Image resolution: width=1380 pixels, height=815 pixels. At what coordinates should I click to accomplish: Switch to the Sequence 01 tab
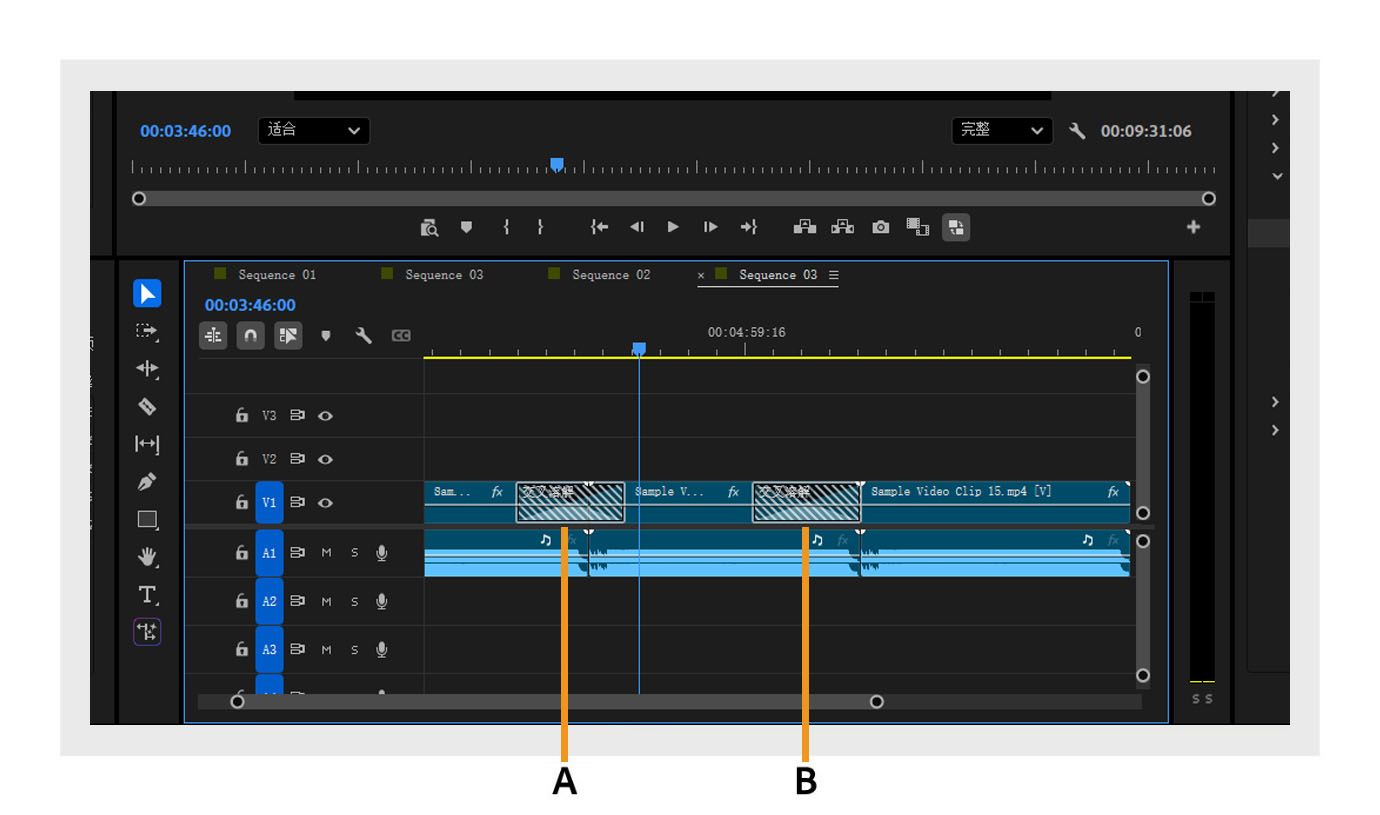pyautogui.click(x=277, y=275)
